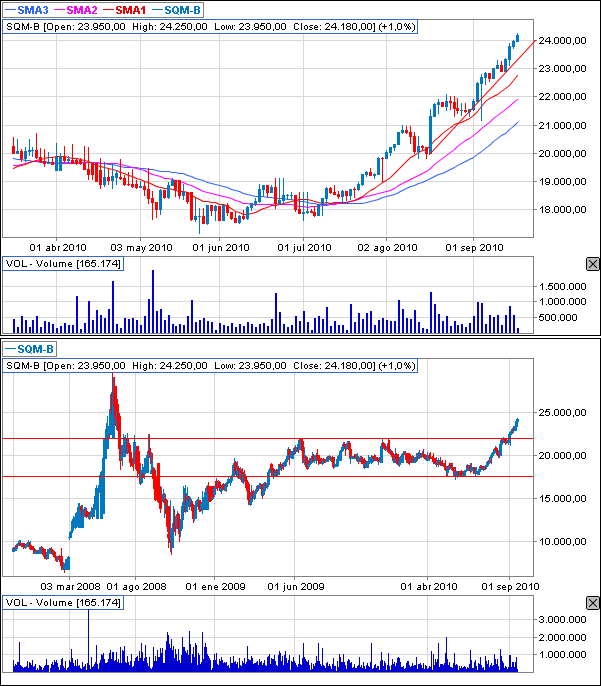Click the 20.000,00 label on top chart
The width and height of the screenshot is (601, 686).
[562, 154]
